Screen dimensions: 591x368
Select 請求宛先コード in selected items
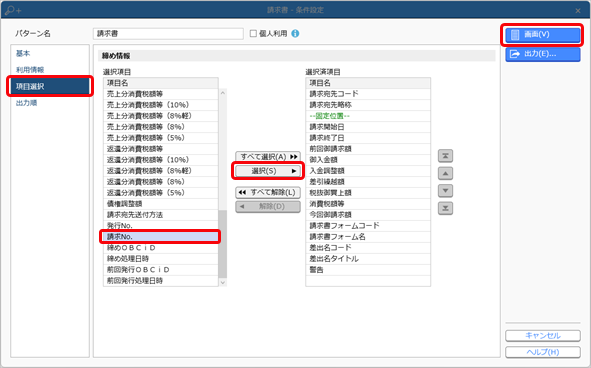click(x=368, y=94)
